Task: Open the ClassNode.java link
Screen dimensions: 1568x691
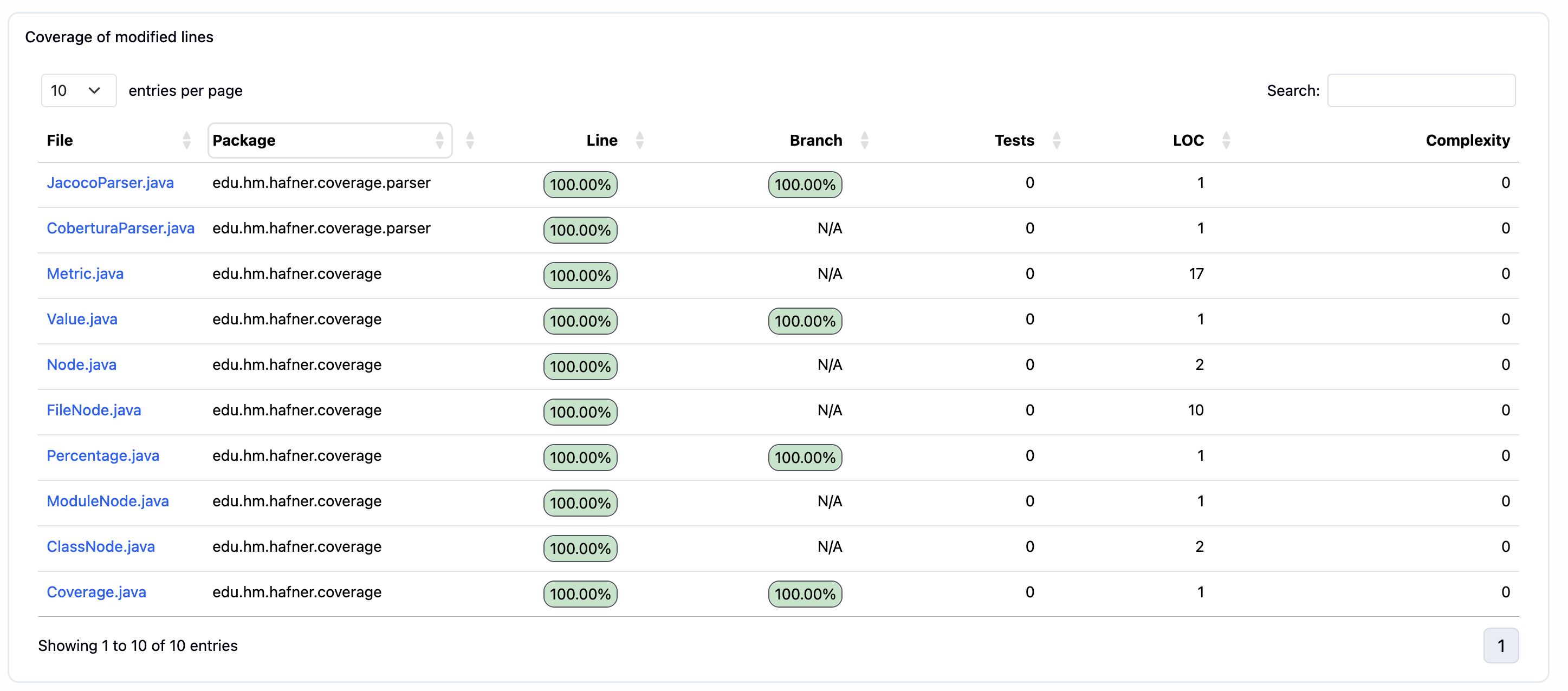Action: [x=101, y=546]
